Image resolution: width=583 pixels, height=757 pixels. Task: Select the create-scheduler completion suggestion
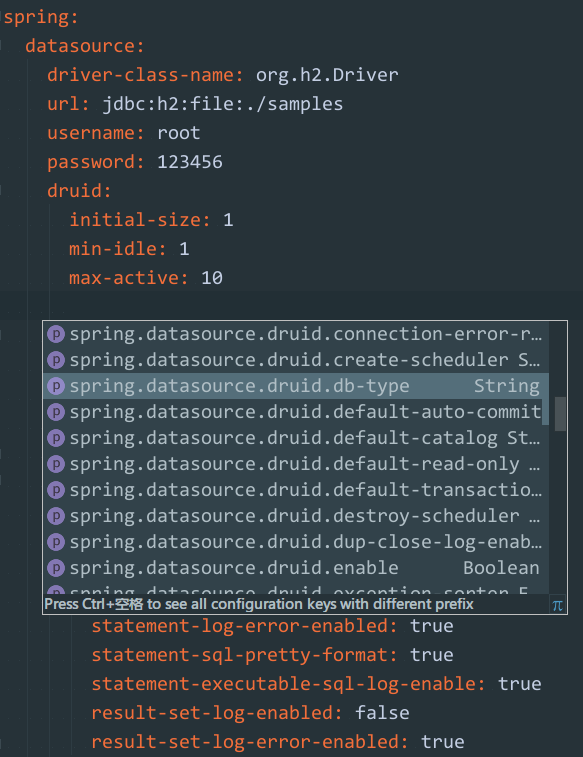pyautogui.click(x=295, y=360)
